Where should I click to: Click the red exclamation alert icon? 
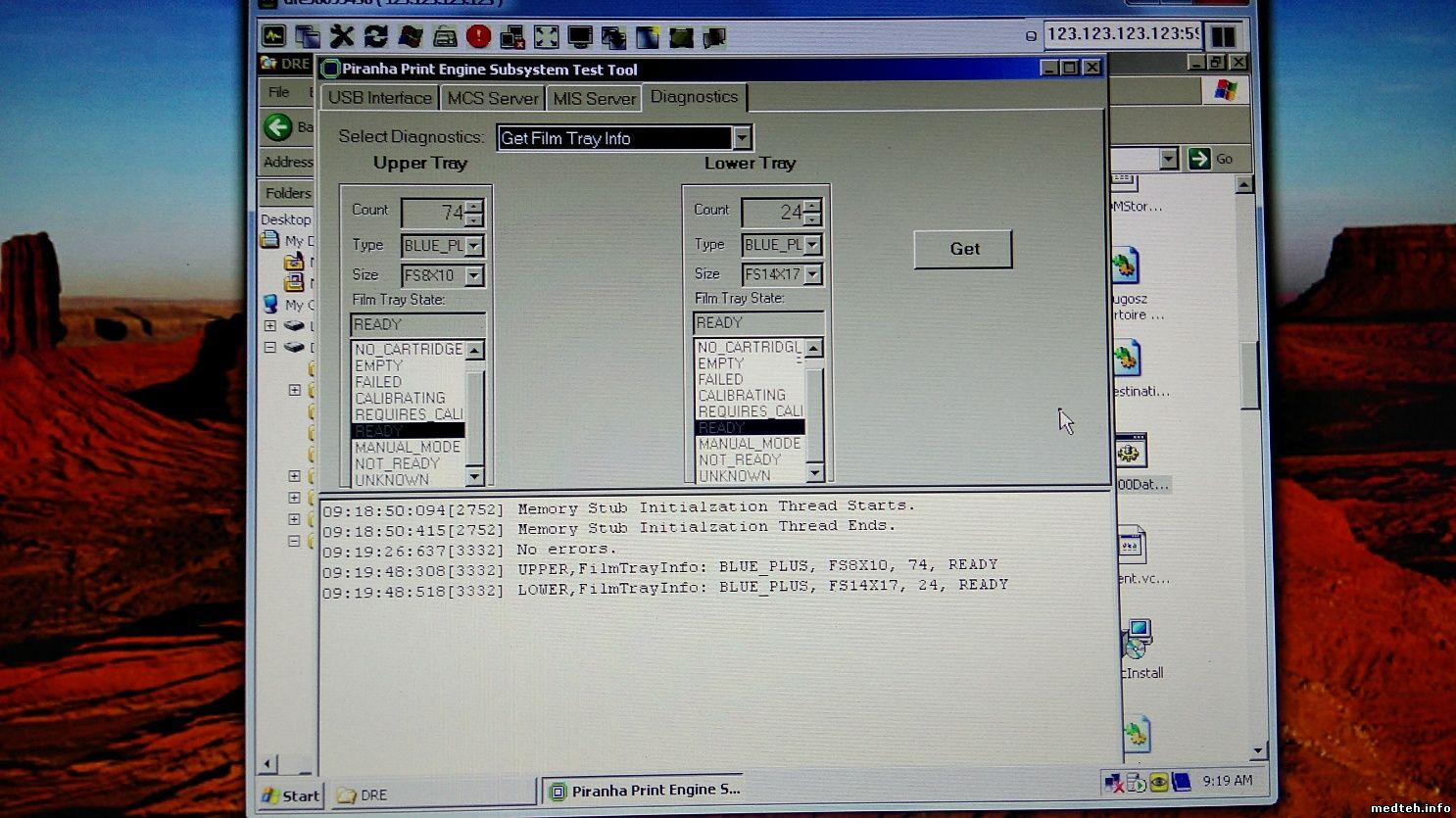478,37
